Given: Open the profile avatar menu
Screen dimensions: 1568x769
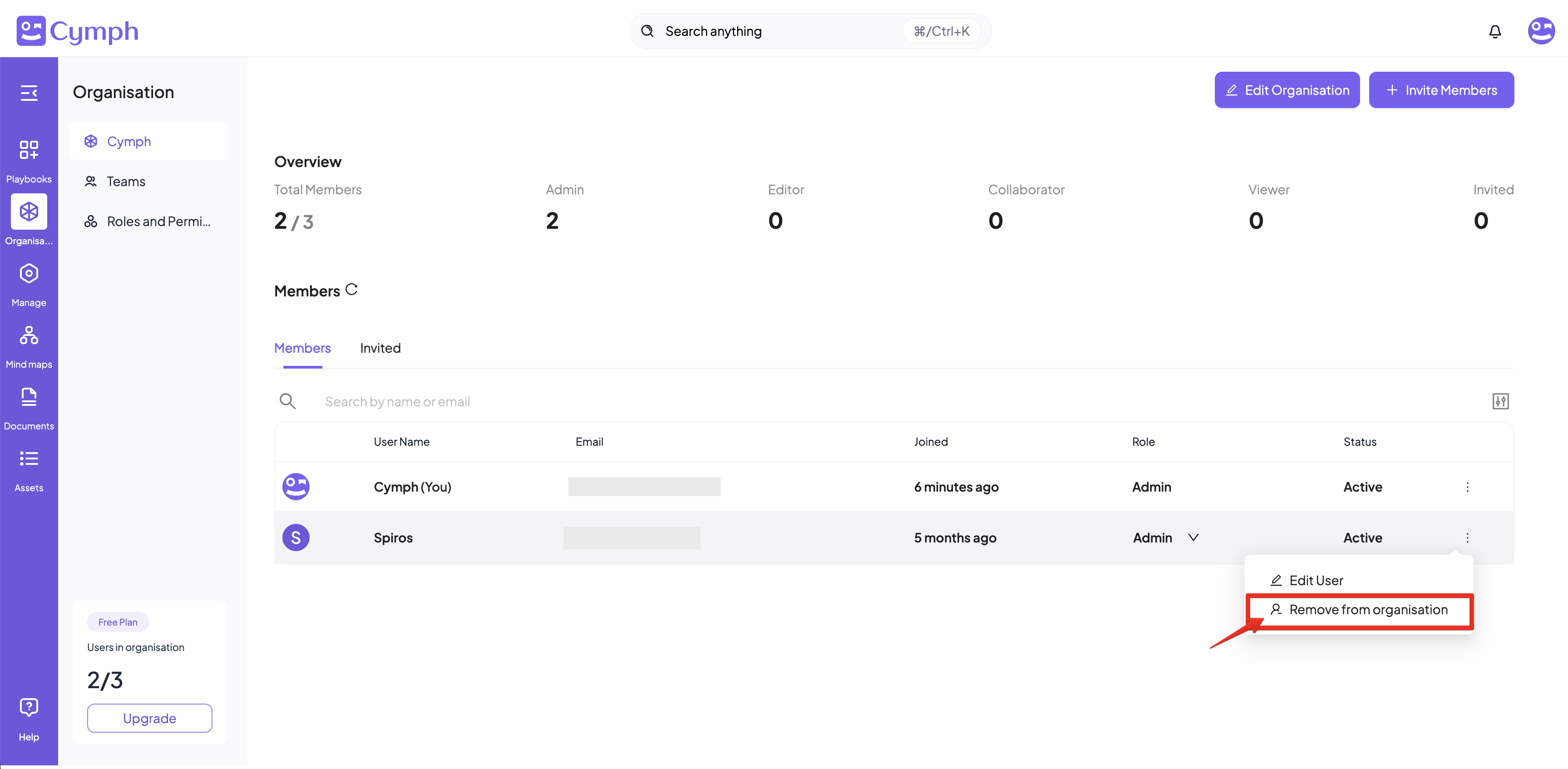Looking at the screenshot, I should pyautogui.click(x=1541, y=31).
